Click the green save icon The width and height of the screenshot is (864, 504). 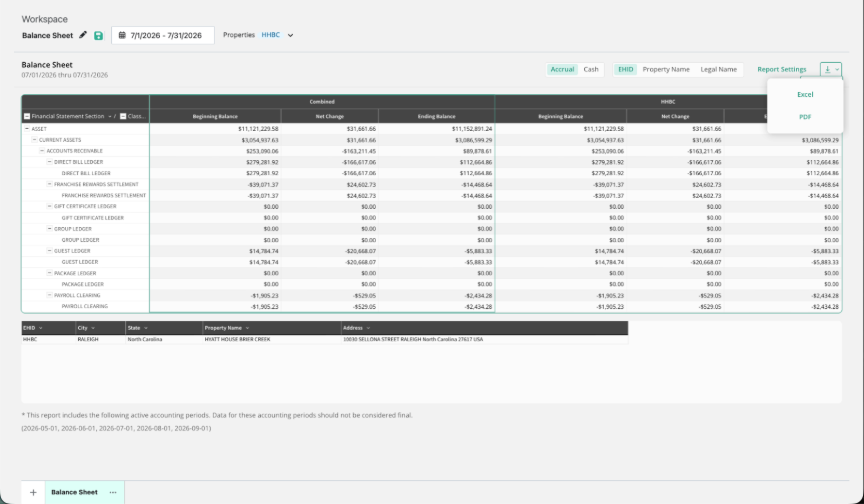(x=98, y=35)
